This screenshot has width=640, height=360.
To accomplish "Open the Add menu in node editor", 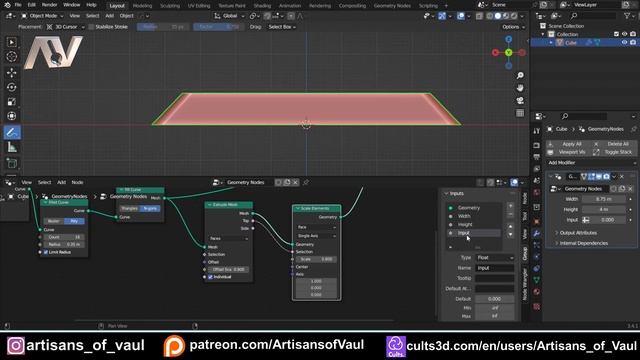I will 61,182.
